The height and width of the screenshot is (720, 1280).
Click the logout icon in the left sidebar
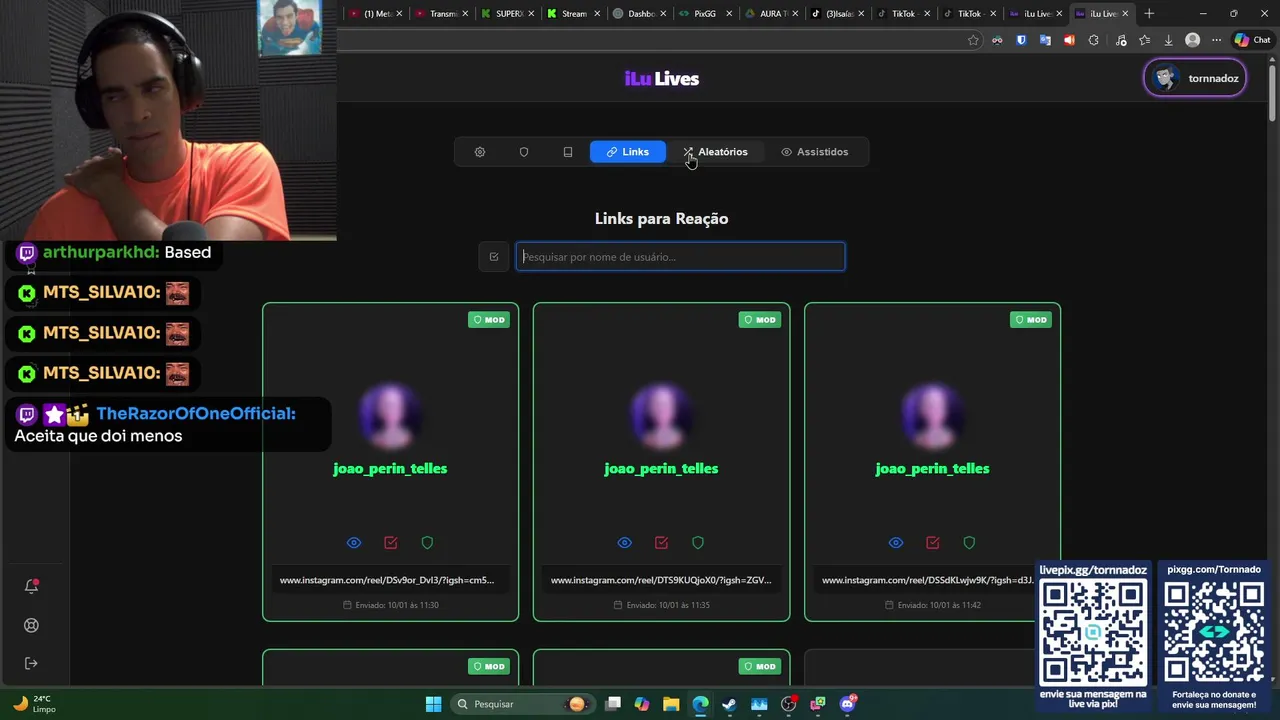pyautogui.click(x=31, y=663)
